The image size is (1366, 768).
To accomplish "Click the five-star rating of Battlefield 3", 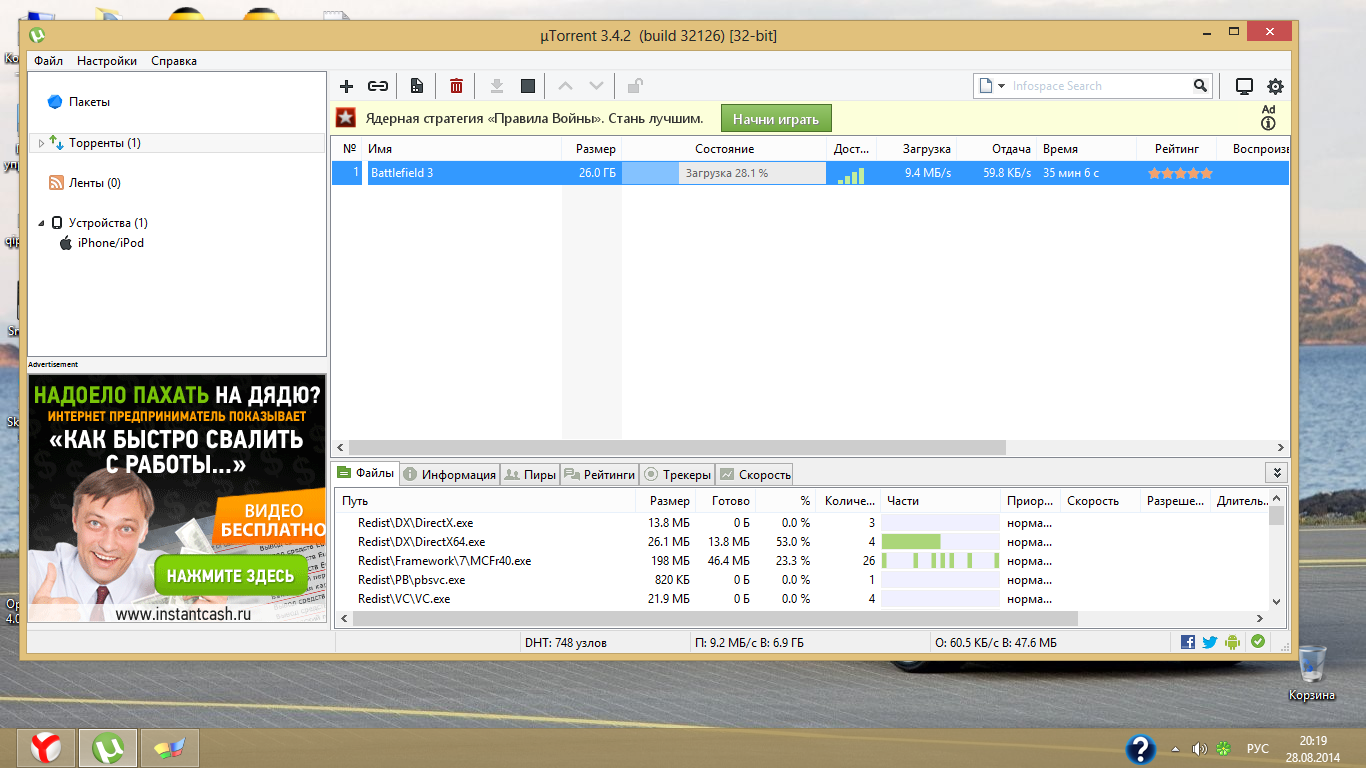I will pos(1180,173).
